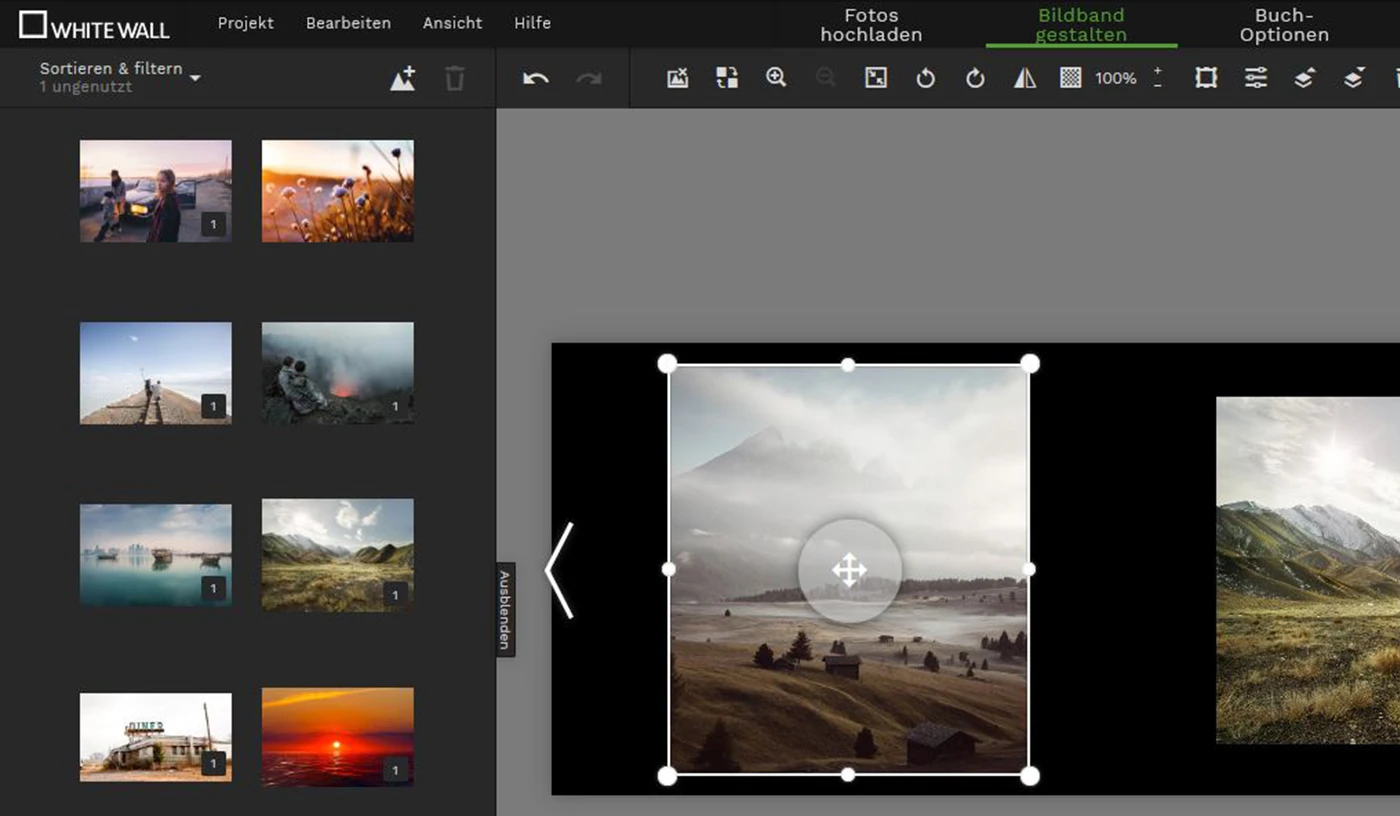
Task: Flip the image horizontally
Action: (x=1025, y=78)
